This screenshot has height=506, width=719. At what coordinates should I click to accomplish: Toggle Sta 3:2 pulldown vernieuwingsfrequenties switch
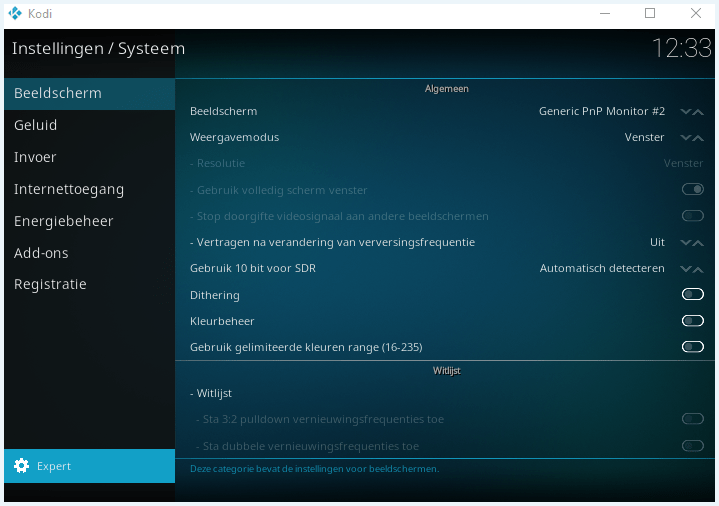tap(692, 419)
